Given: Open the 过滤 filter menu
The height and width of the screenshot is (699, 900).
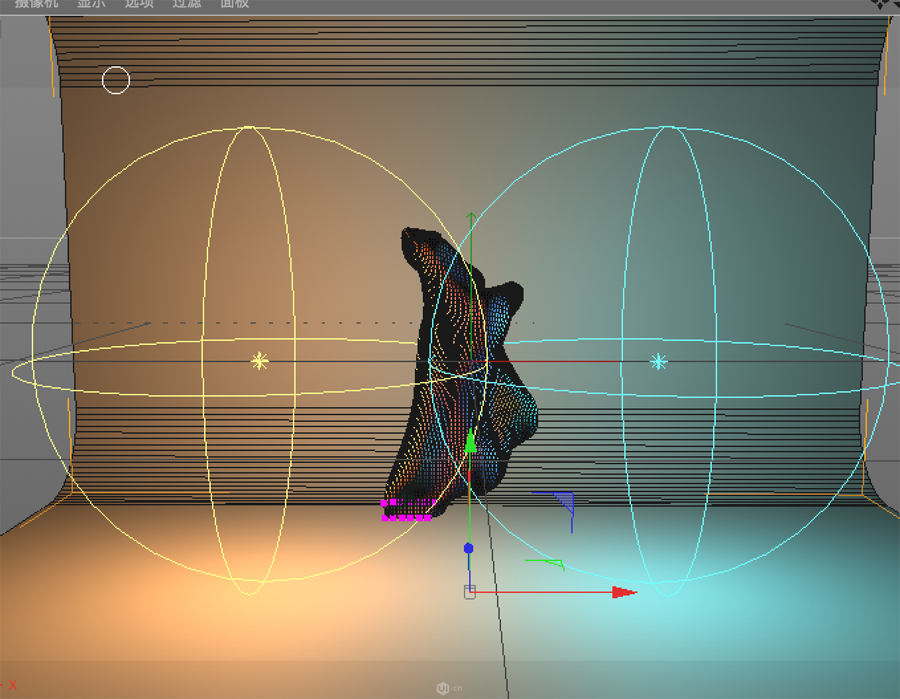Looking at the screenshot, I should (186, 5).
